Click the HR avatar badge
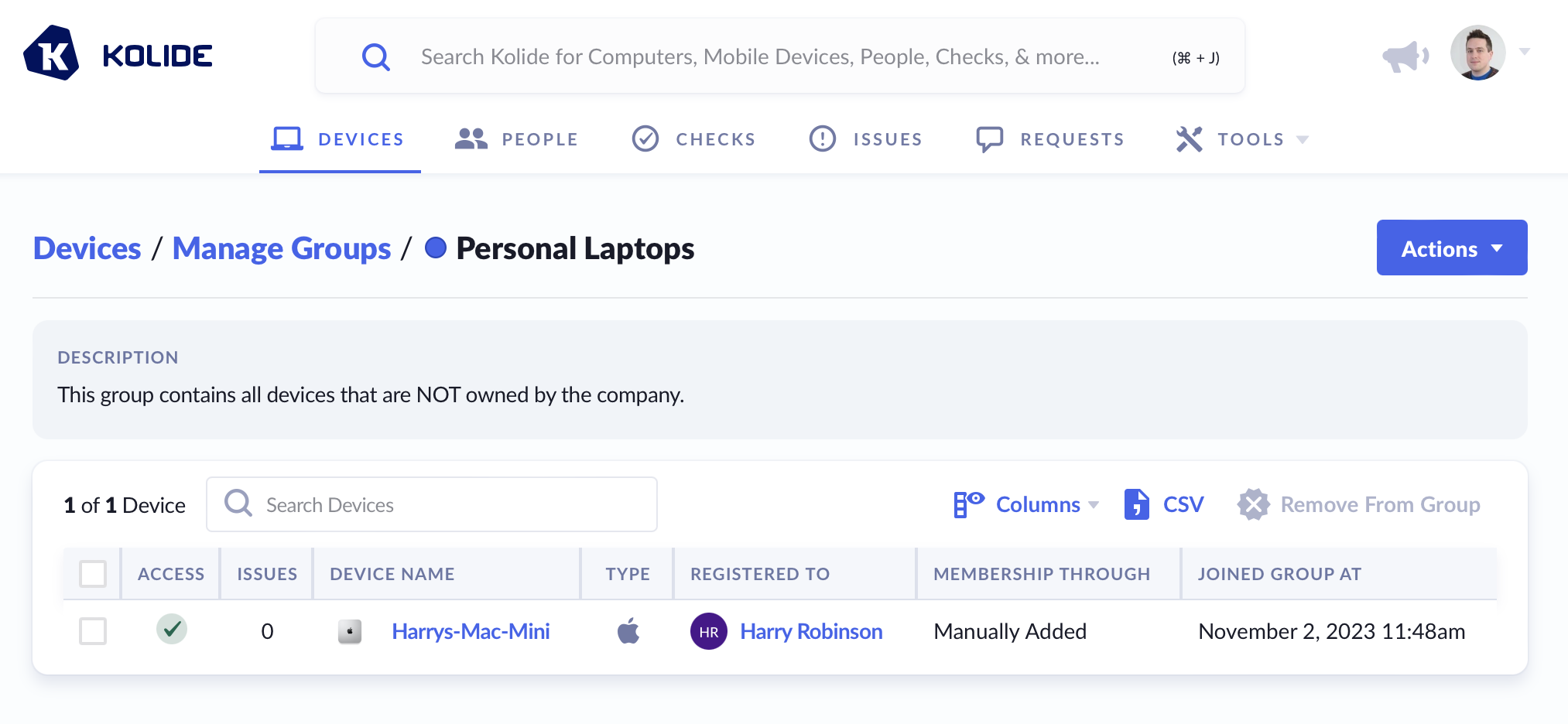The height and width of the screenshot is (724, 1568). coord(708,631)
